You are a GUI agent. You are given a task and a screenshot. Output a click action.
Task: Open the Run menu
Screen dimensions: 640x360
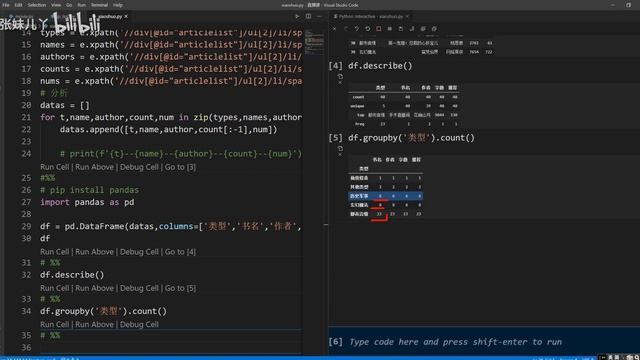pos(82,5)
